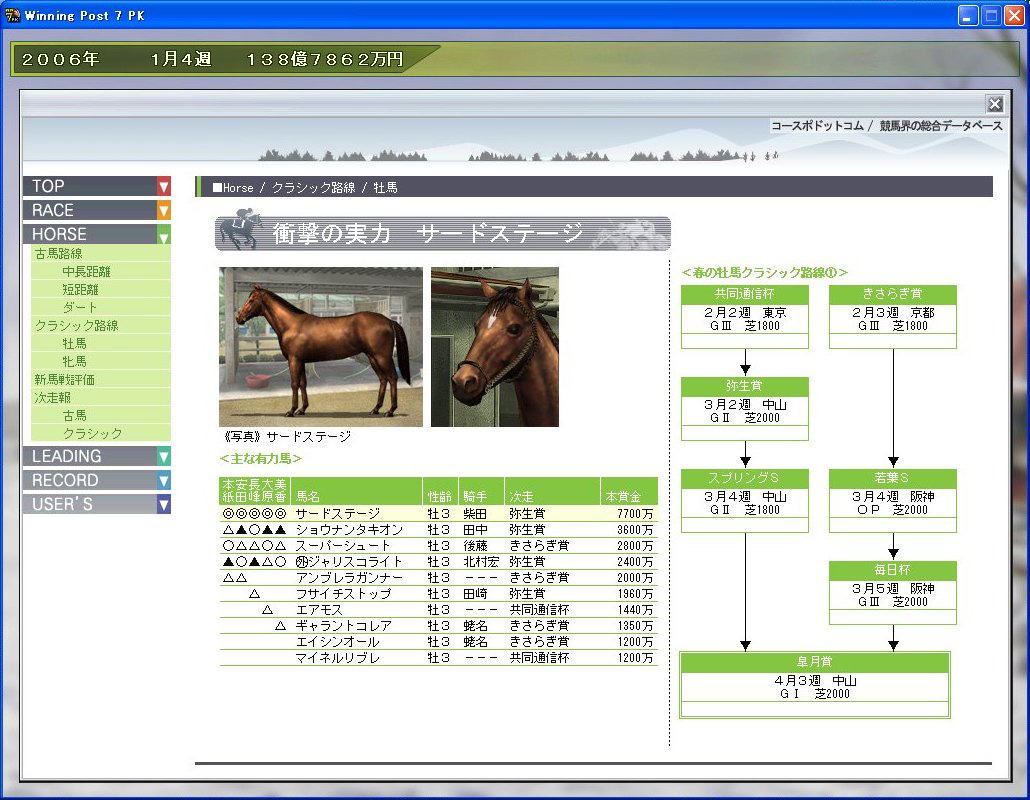Image resolution: width=1030 pixels, height=800 pixels.
Task: Select the フサイチストップ row
Action: [438, 594]
